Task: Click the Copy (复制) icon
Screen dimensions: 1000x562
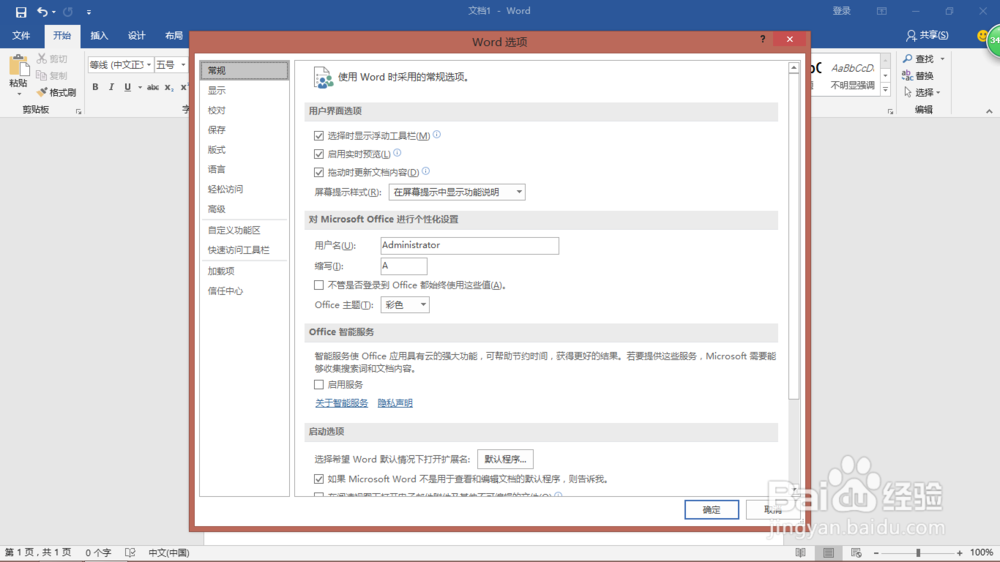Action: [x=42, y=75]
